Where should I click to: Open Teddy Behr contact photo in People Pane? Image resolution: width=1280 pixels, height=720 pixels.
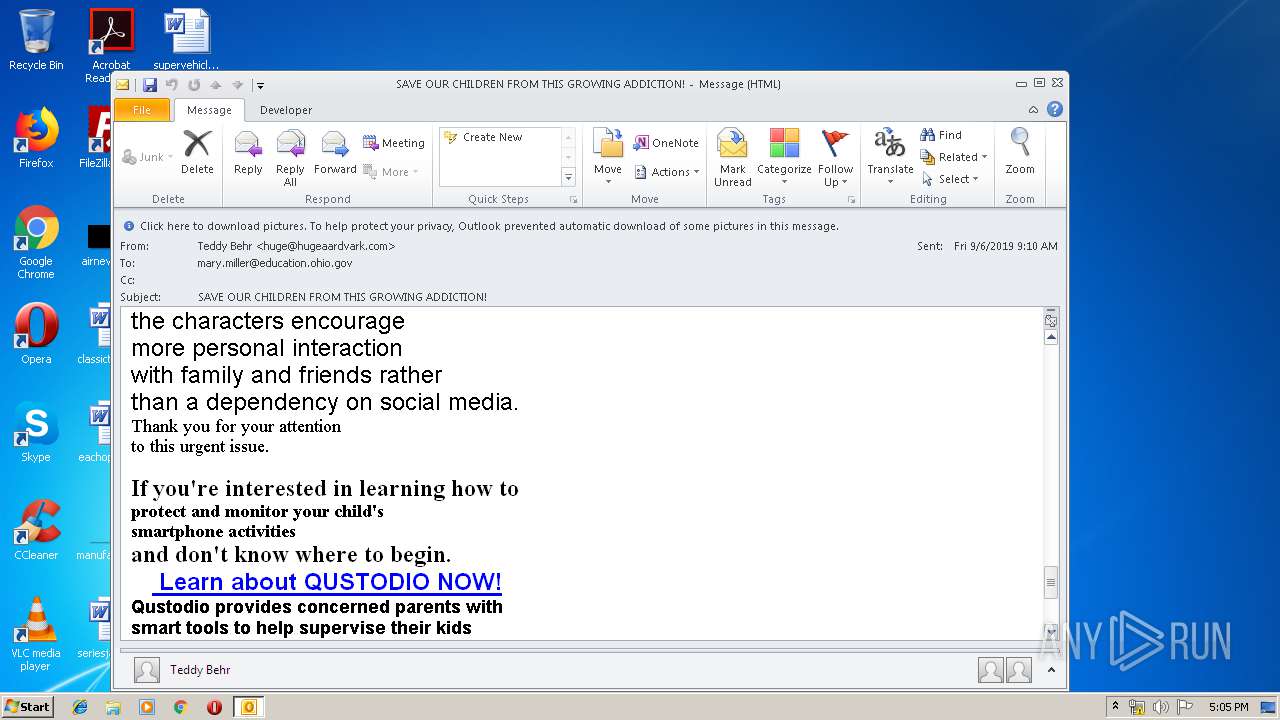147,670
